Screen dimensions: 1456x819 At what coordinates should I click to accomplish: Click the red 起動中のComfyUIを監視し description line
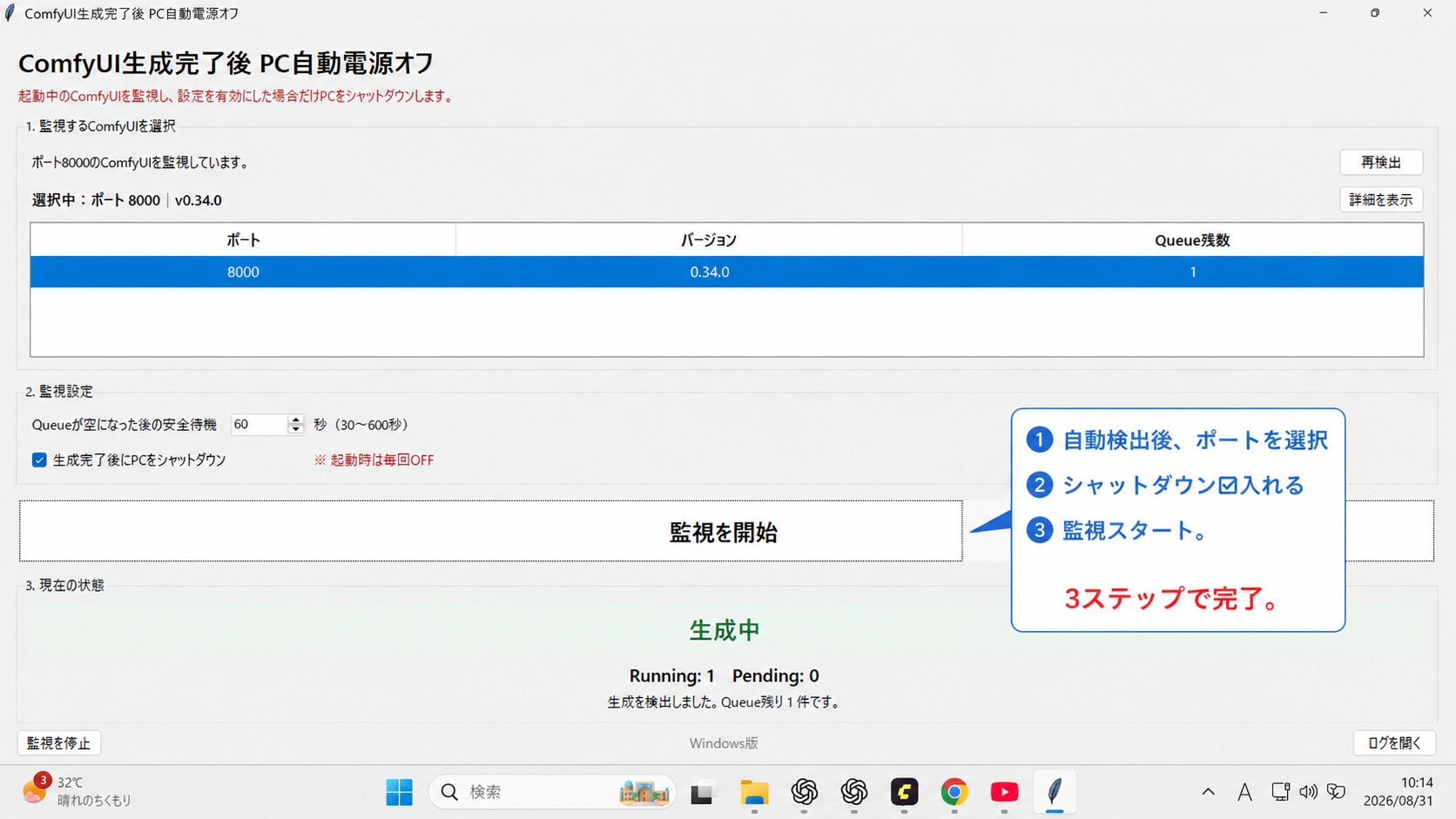236,96
